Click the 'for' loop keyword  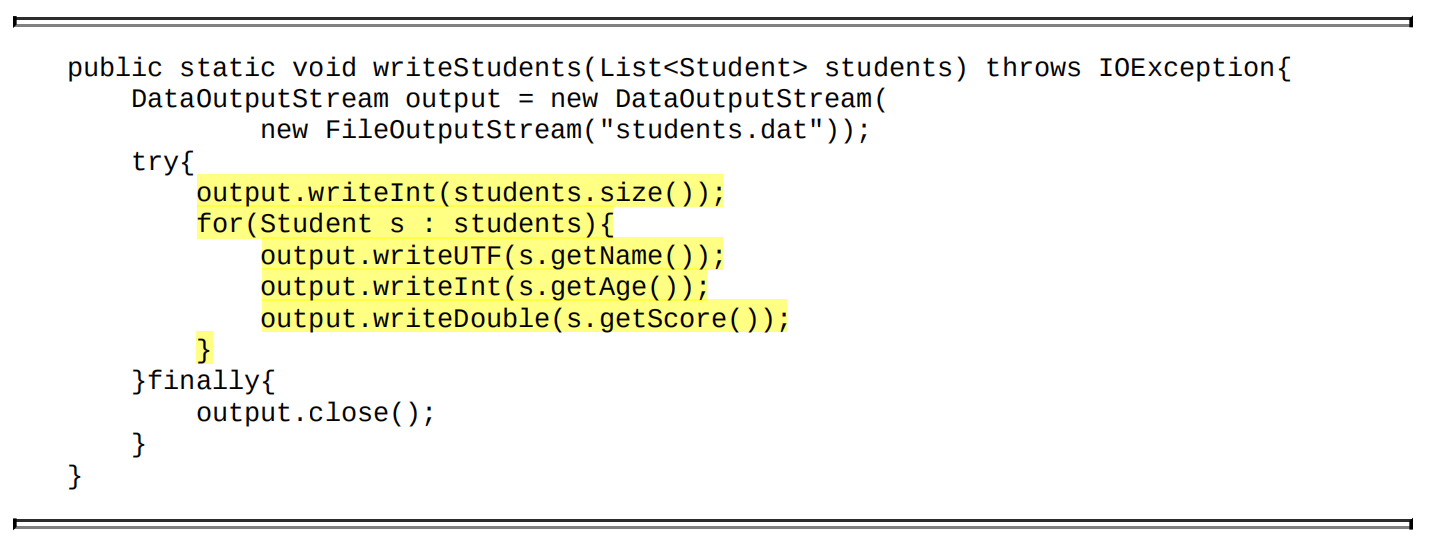220,223
